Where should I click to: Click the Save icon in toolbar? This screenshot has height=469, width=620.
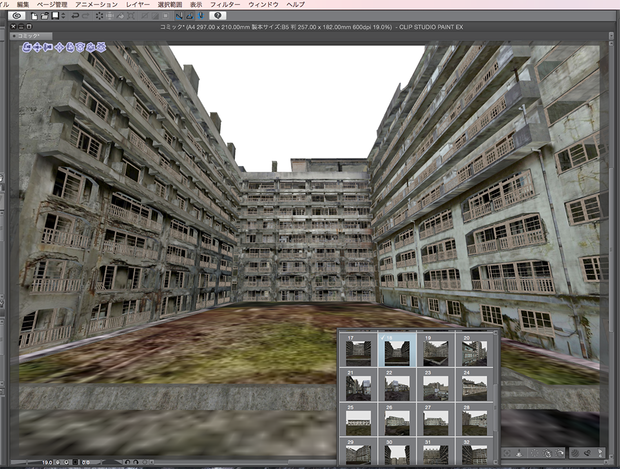(55, 16)
